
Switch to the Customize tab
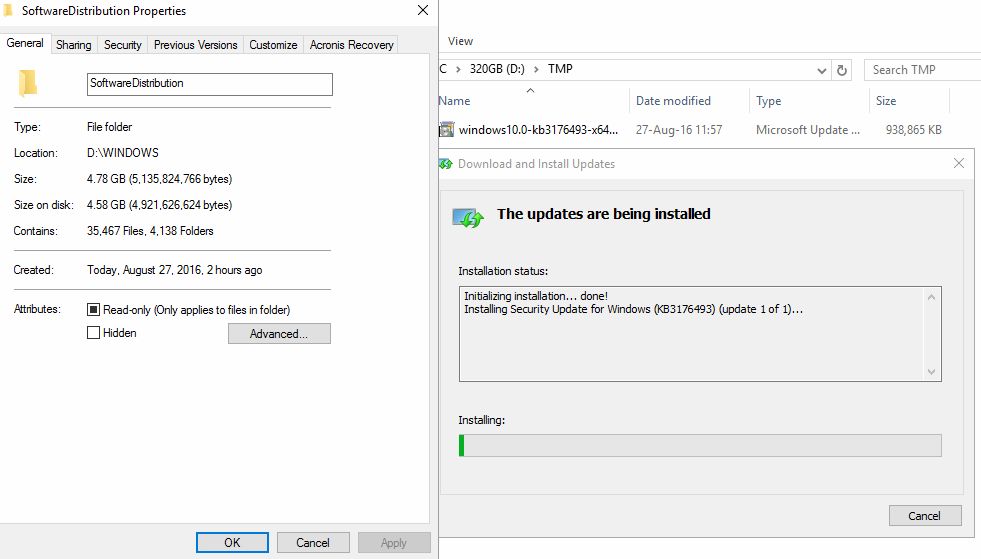click(273, 44)
